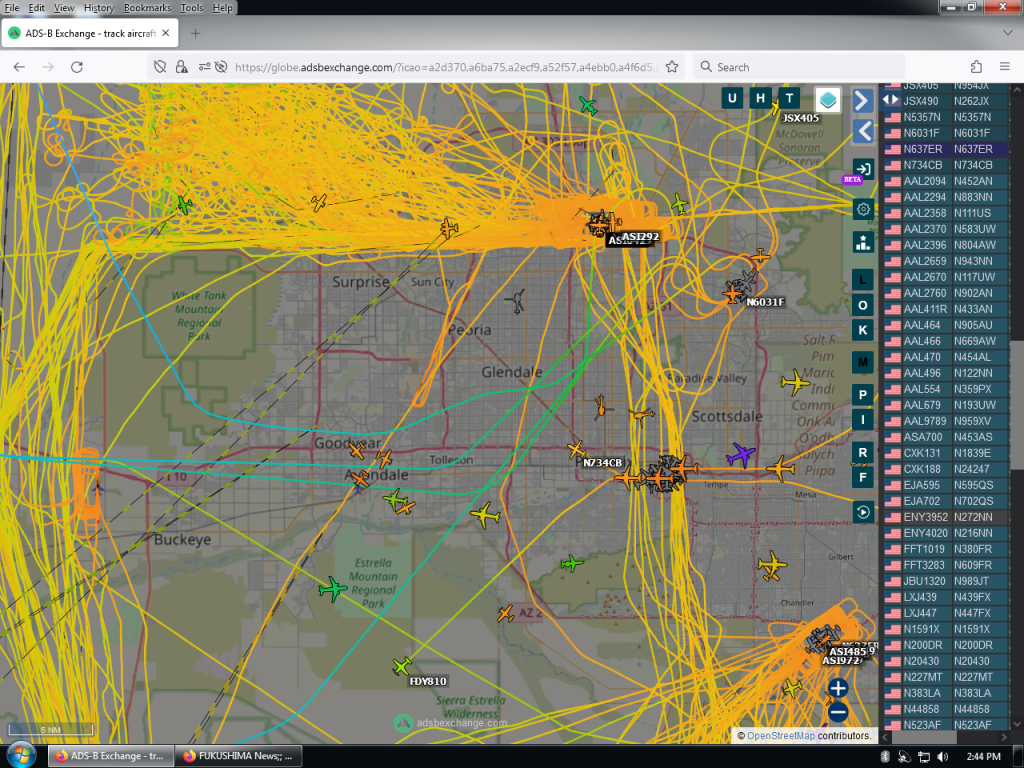Image resolution: width=1024 pixels, height=768 pixels.
Task: Open Firefox extensions puzzle icon
Action: 976,67
